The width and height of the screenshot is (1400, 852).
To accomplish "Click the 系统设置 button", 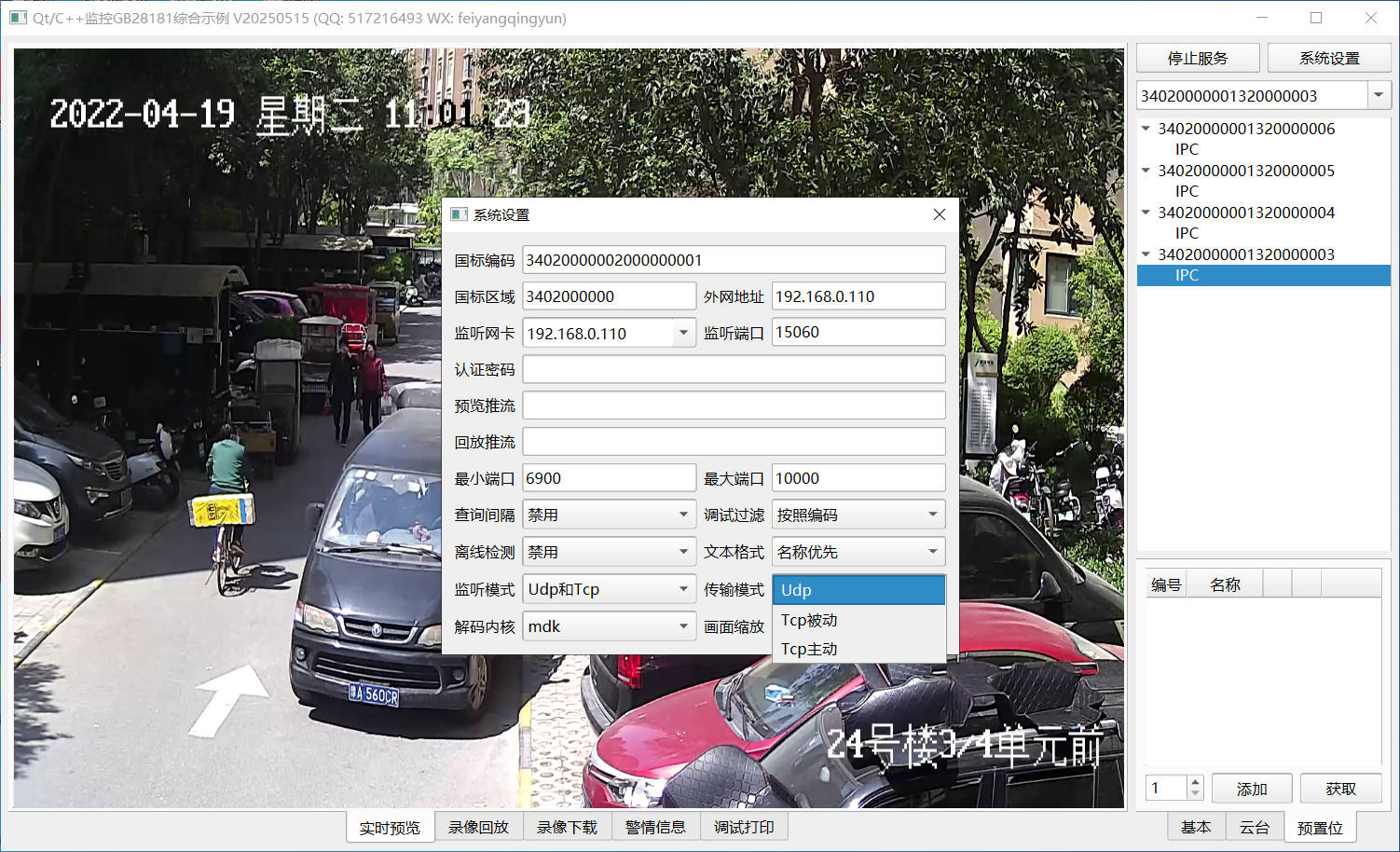I will click(x=1329, y=58).
